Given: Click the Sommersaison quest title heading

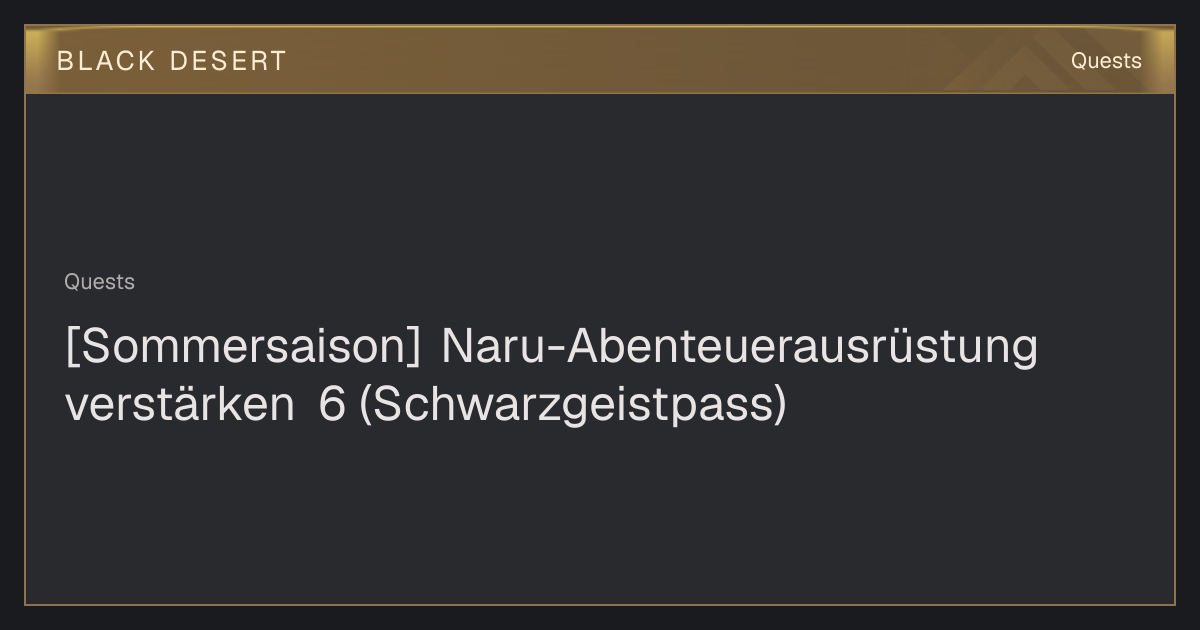Looking at the screenshot, I should (551, 376).
